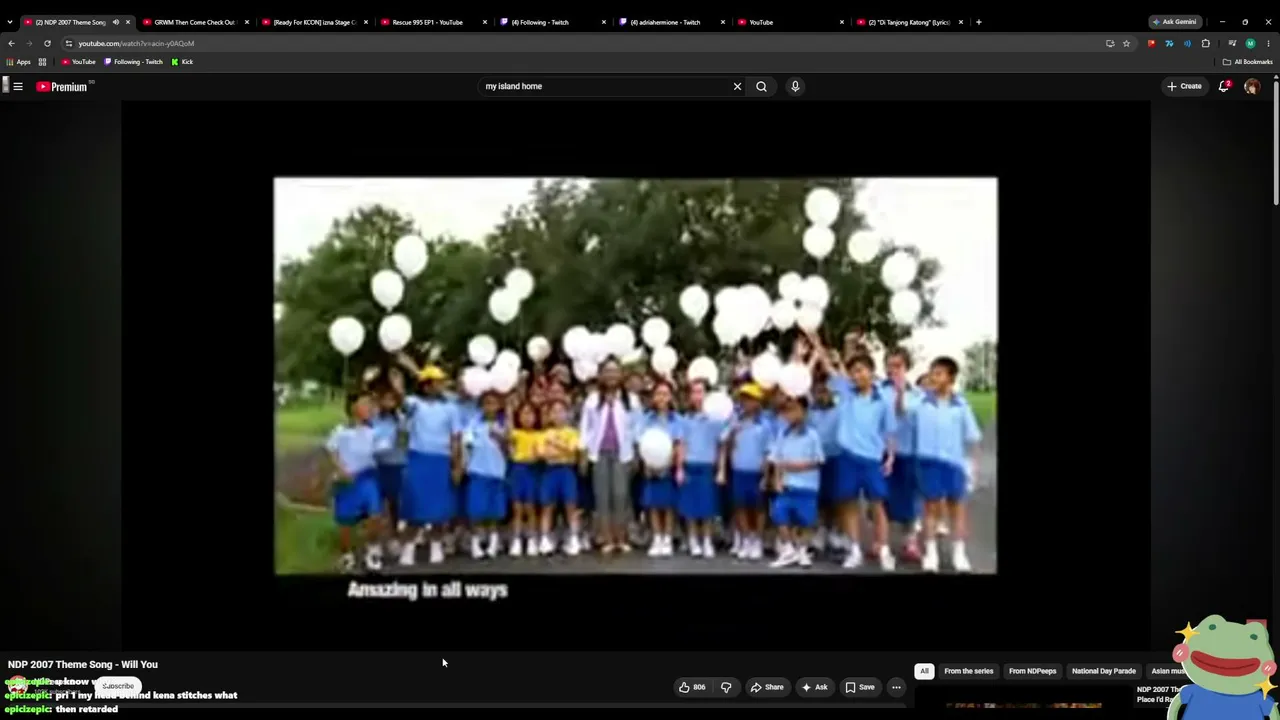Click video title NDP 2007 Theme Song

83,664
